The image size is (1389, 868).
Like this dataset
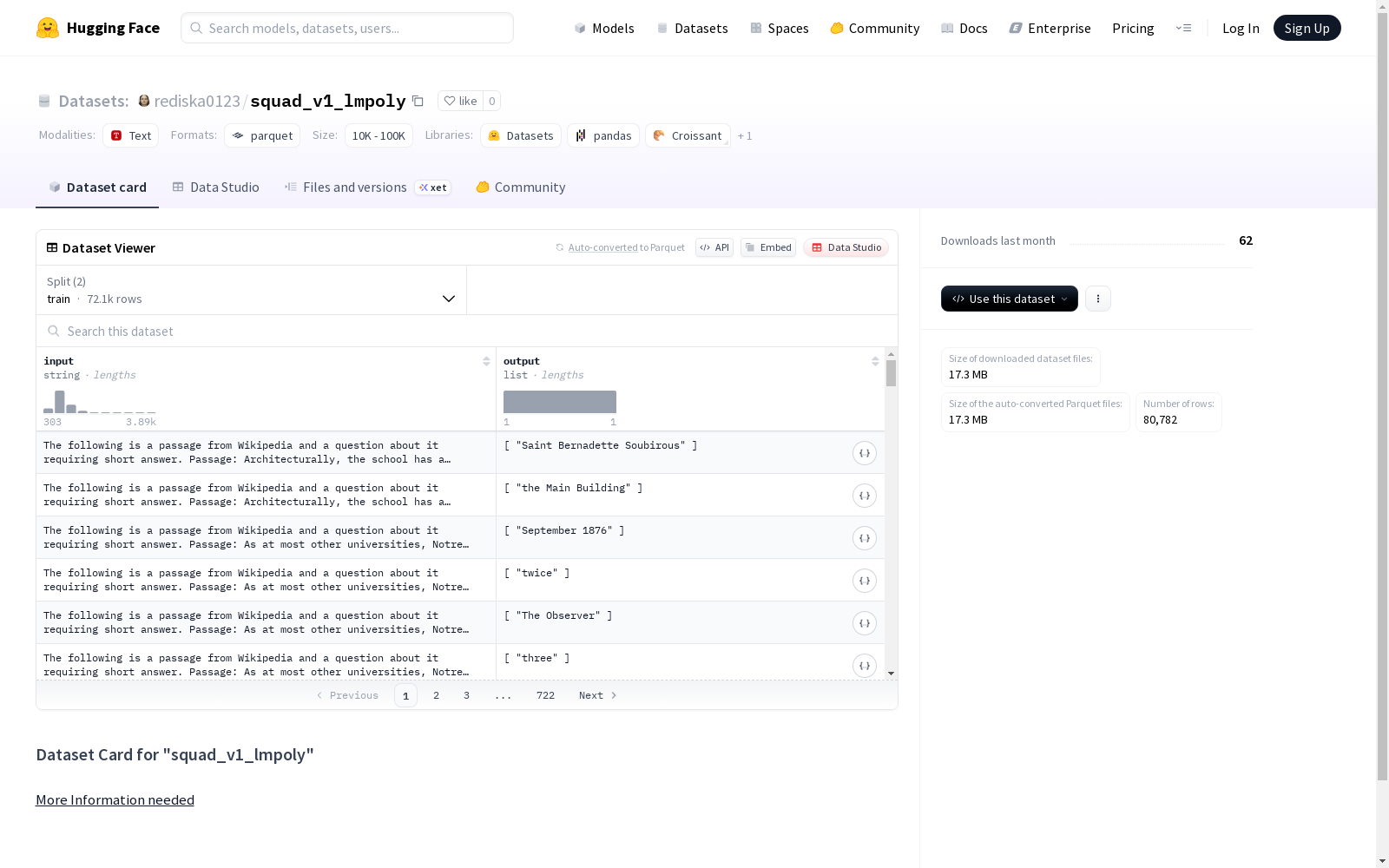tap(460, 101)
